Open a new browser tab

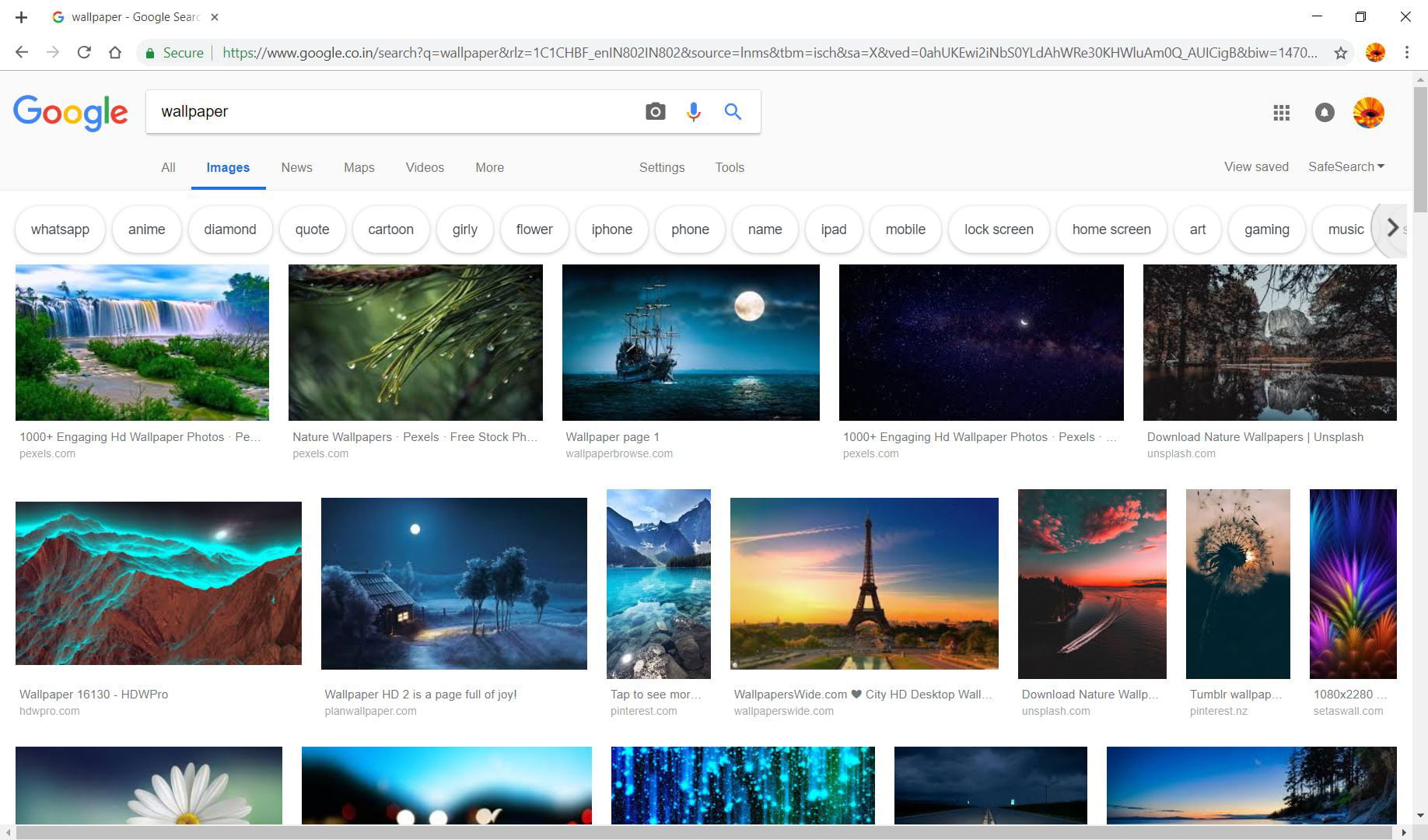pyautogui.click(x=21, y=17)
